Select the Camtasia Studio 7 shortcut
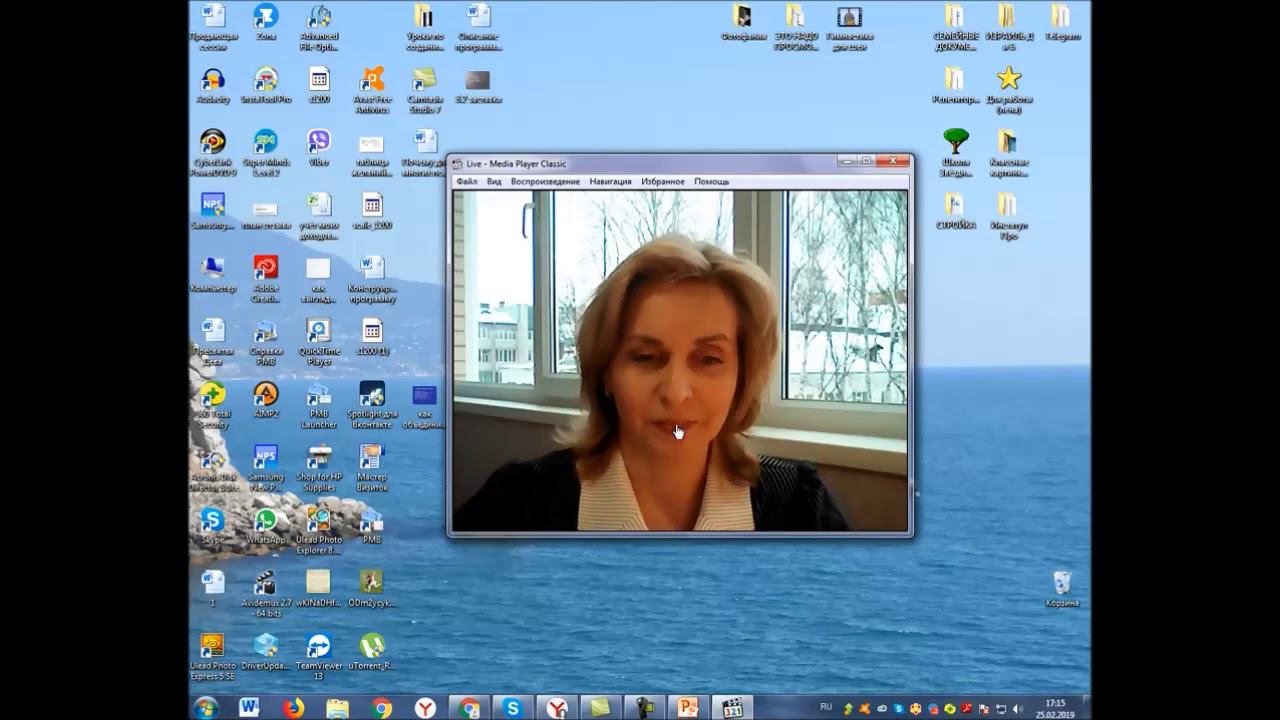 [x=425, y=91]
